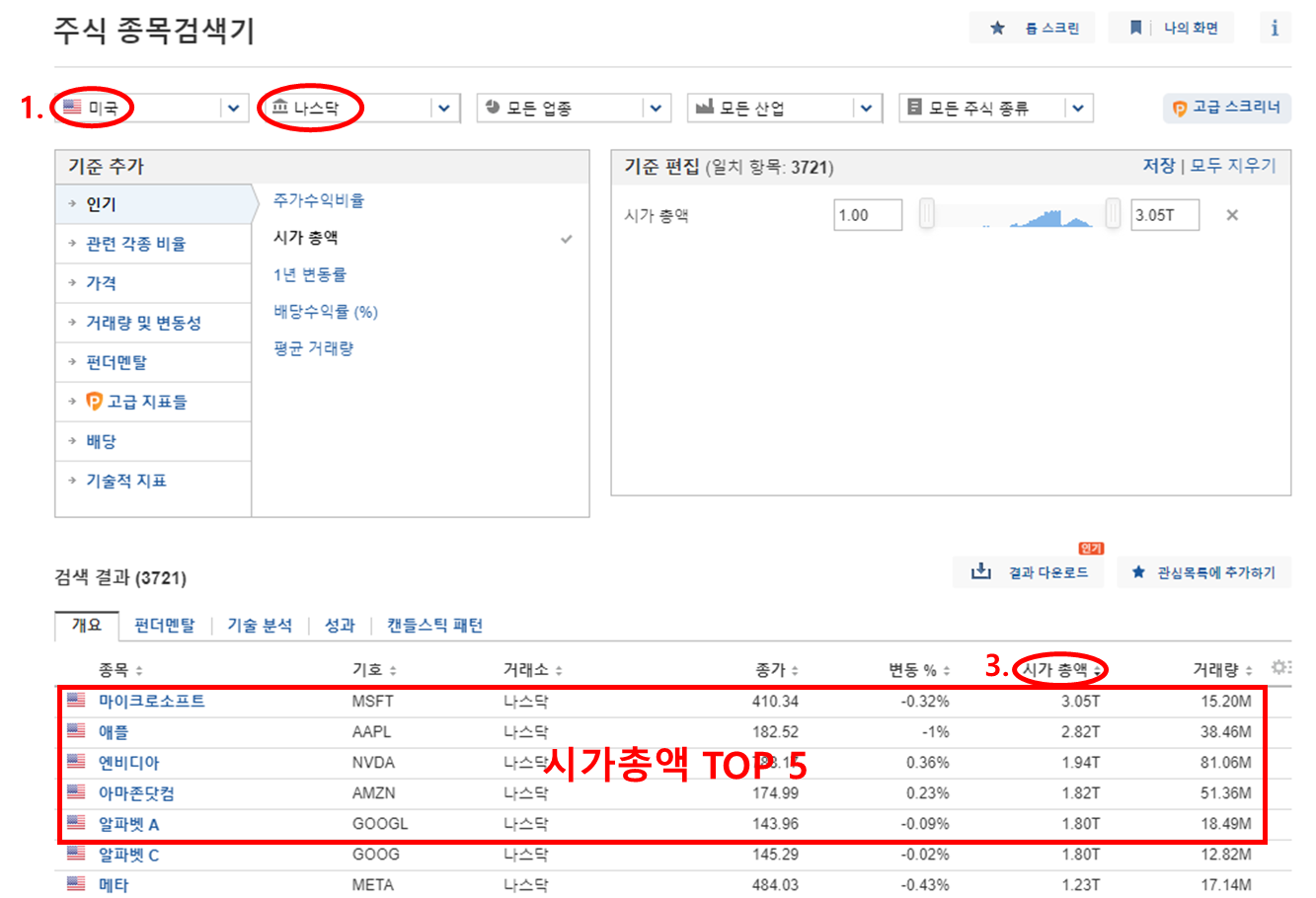Open the 마이크로소프트 stock link

pos(152,702)
